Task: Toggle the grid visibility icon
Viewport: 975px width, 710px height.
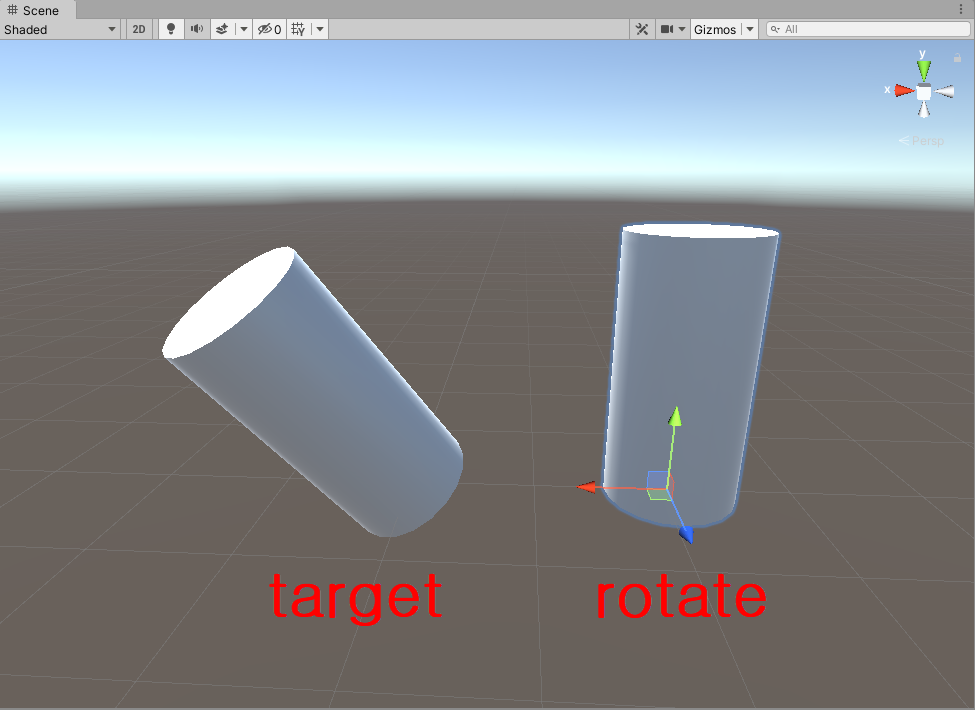Action: [298, 29]
